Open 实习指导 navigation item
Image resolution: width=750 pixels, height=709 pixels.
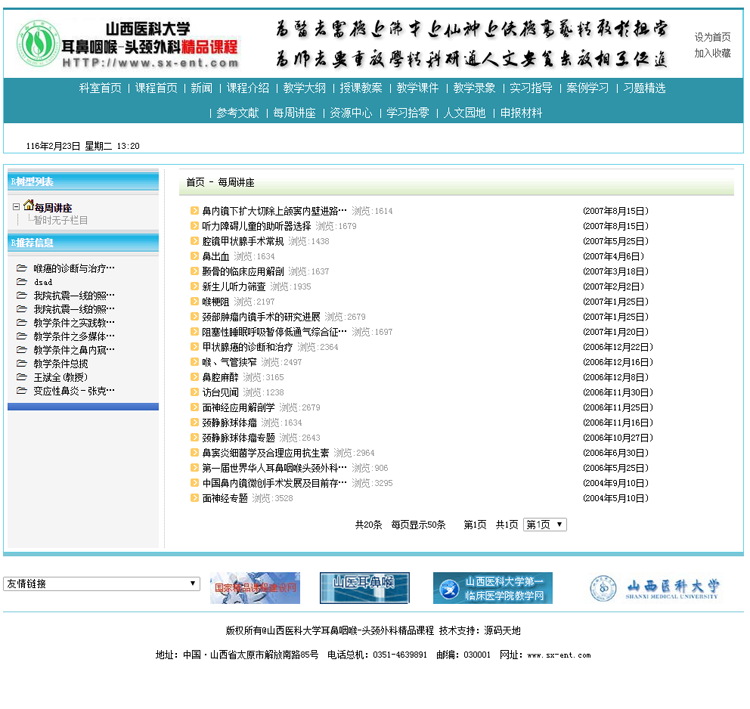pyautogui.click(x=531, y=88)
